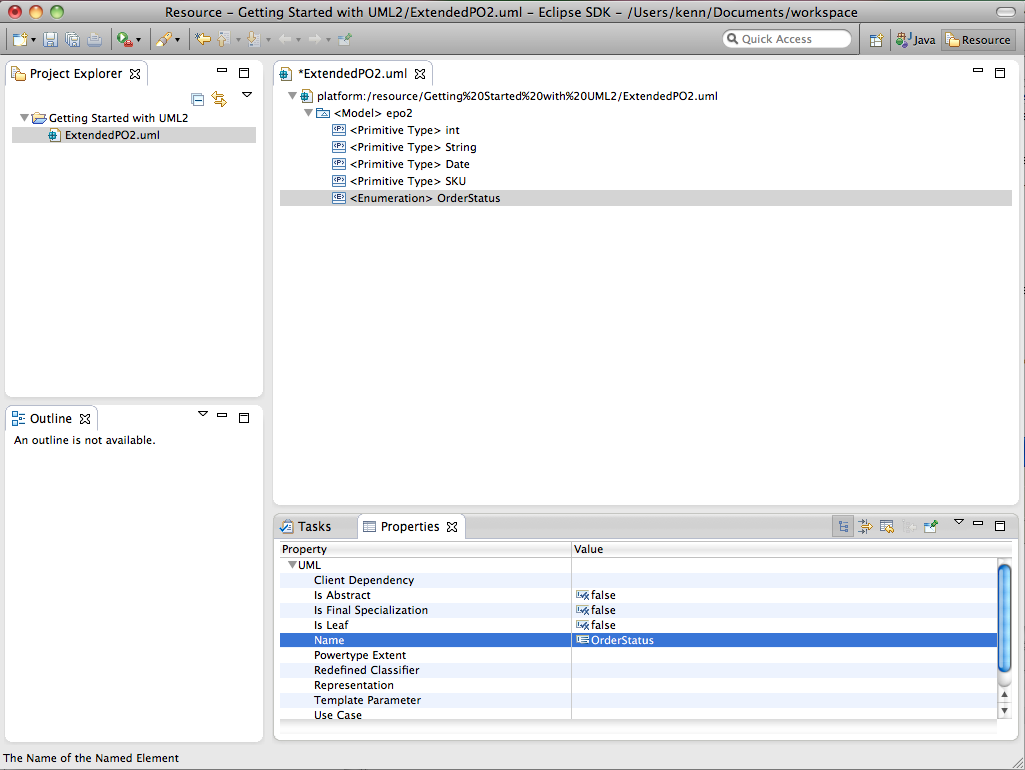Select the *ExtendedPO2.uml editor tab
1025x770 pixels.
pos(352,73)
